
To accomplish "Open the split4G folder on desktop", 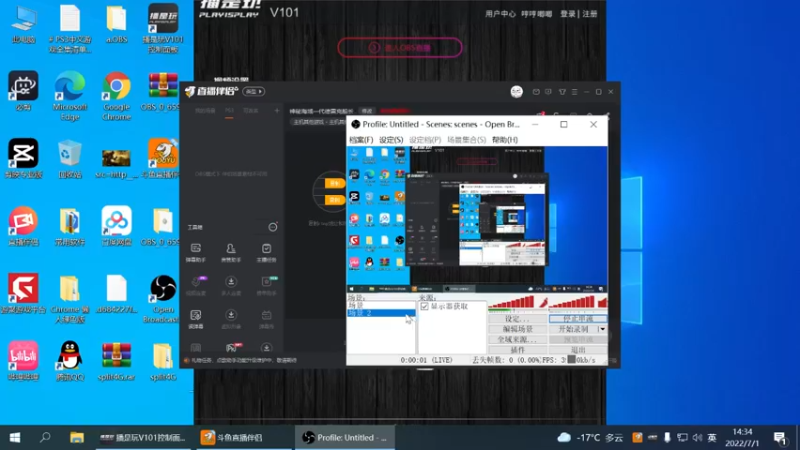I will (163, 361).
